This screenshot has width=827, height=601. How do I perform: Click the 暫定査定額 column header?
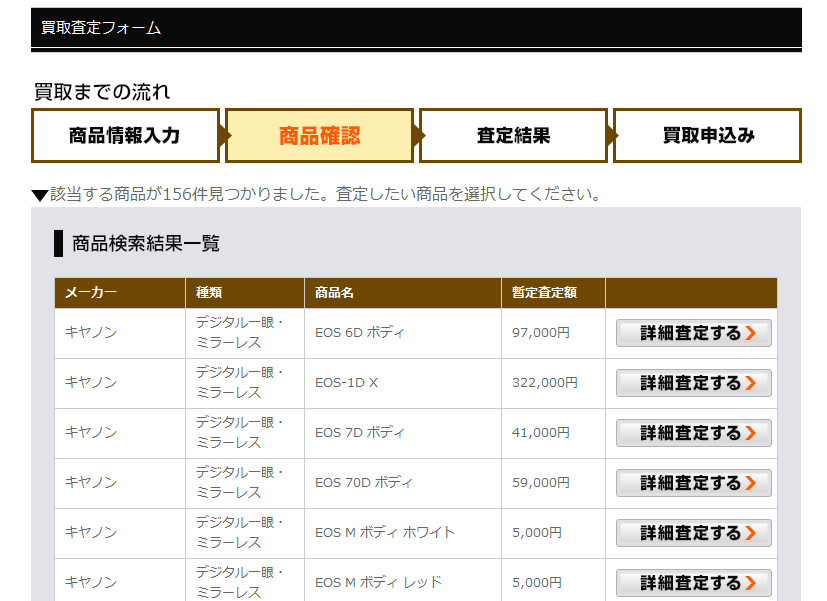[x=553, y=293]
